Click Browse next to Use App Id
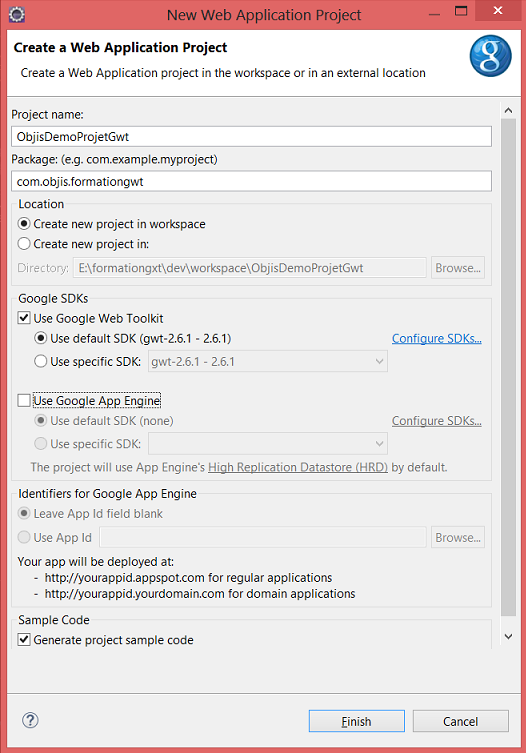This screenshot has width=527, height=754. pos(458,538)
